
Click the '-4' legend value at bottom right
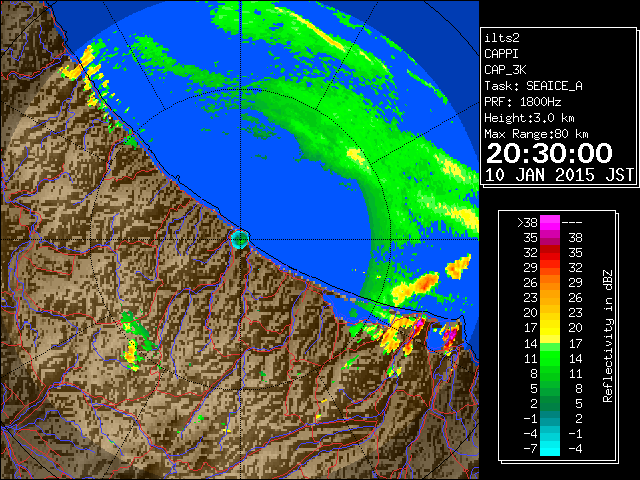click(x=575, y=448)
